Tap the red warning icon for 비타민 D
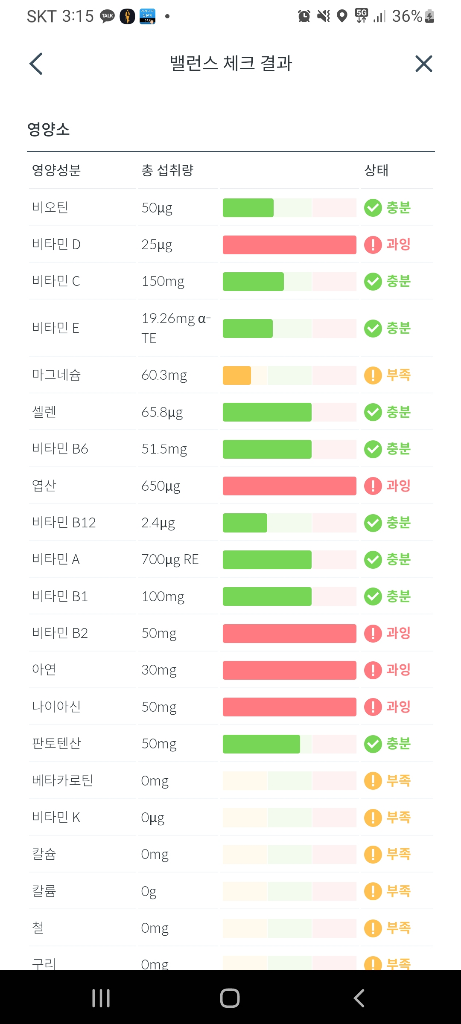 click(373, 245)
